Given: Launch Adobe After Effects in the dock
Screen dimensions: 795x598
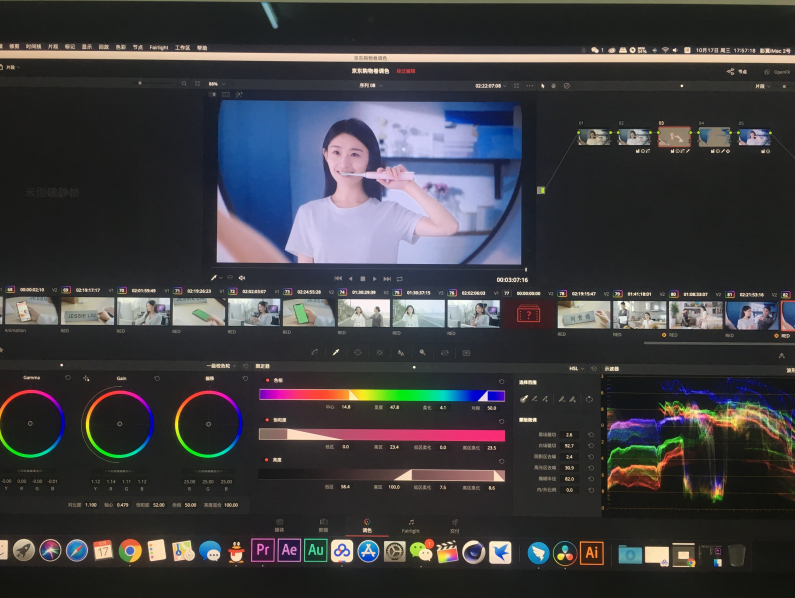Looking at the screenshot, I should [x=289, y=549].
